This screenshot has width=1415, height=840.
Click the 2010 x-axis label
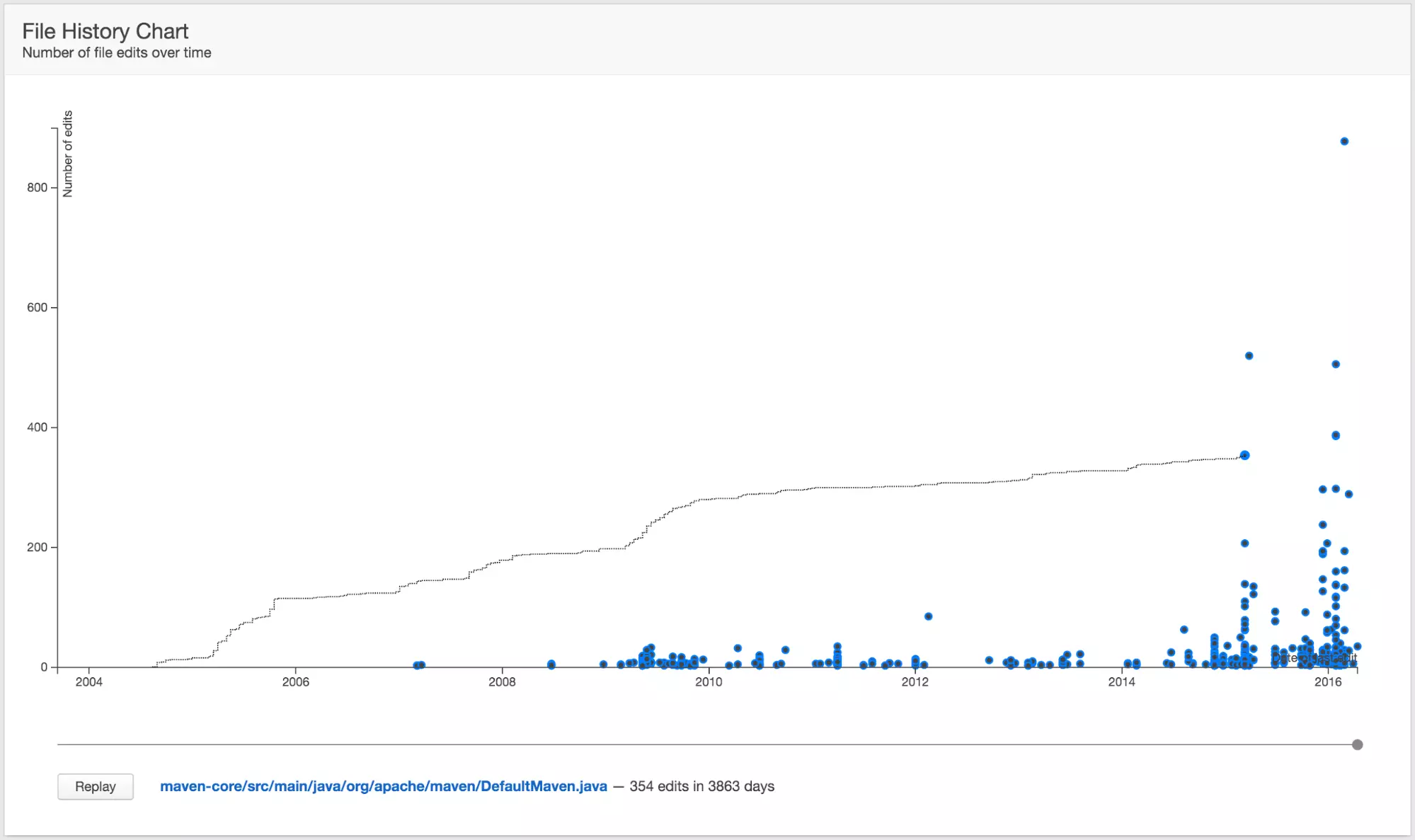tap(709, 682)
